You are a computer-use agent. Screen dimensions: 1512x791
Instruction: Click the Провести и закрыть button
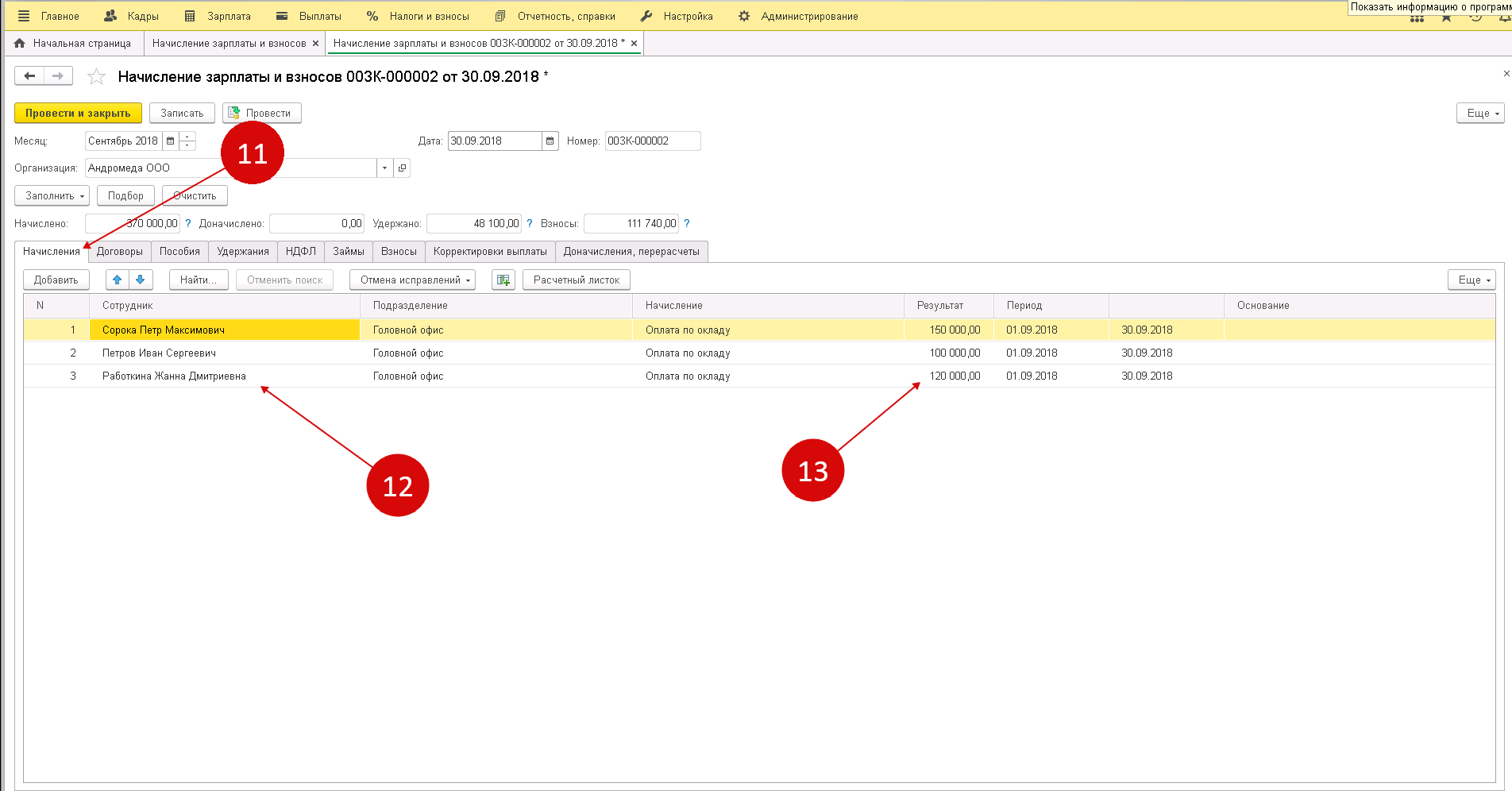click(x=78, y=114)
